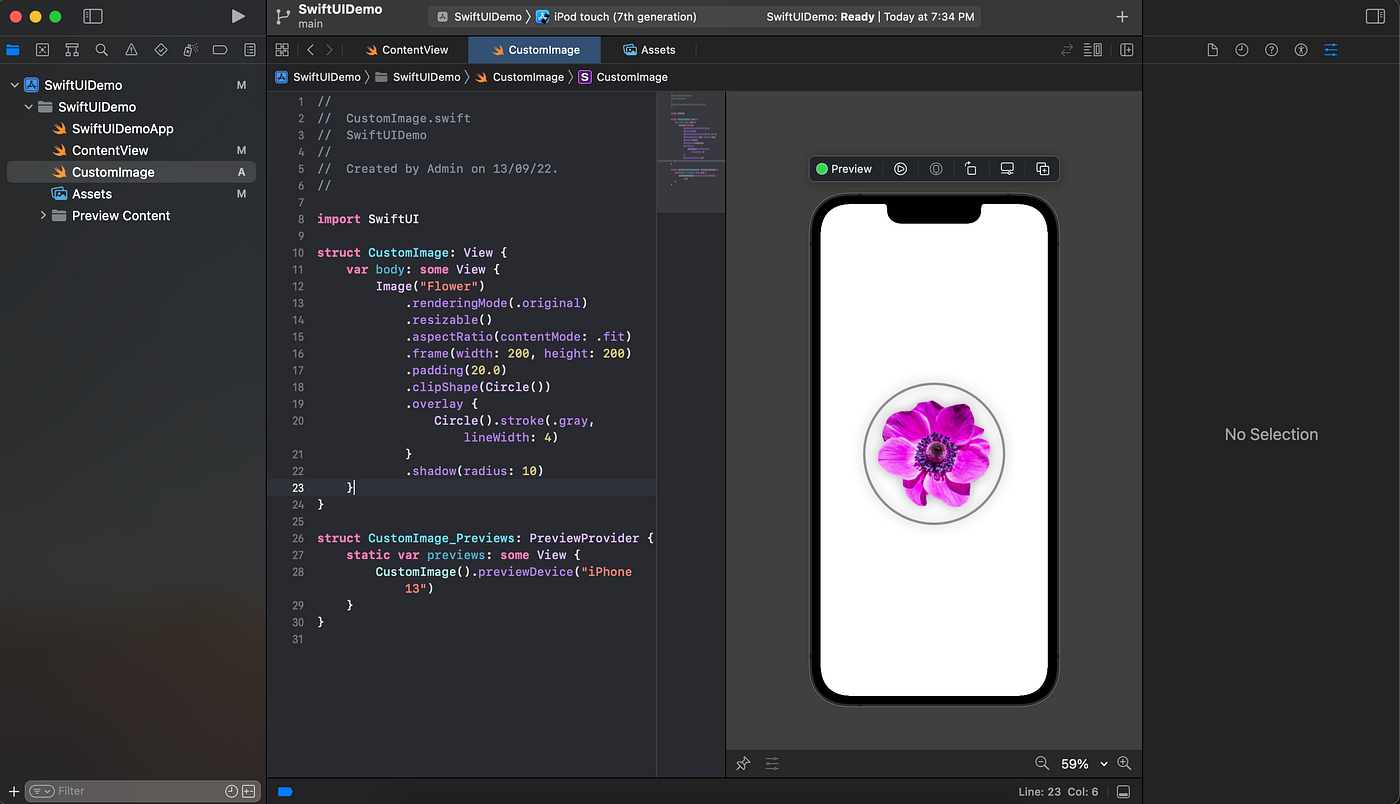Image resolution: width=1400 pixels, height=804 pixels.
Task: Open the Debug navigator
Action: point(190,49)
